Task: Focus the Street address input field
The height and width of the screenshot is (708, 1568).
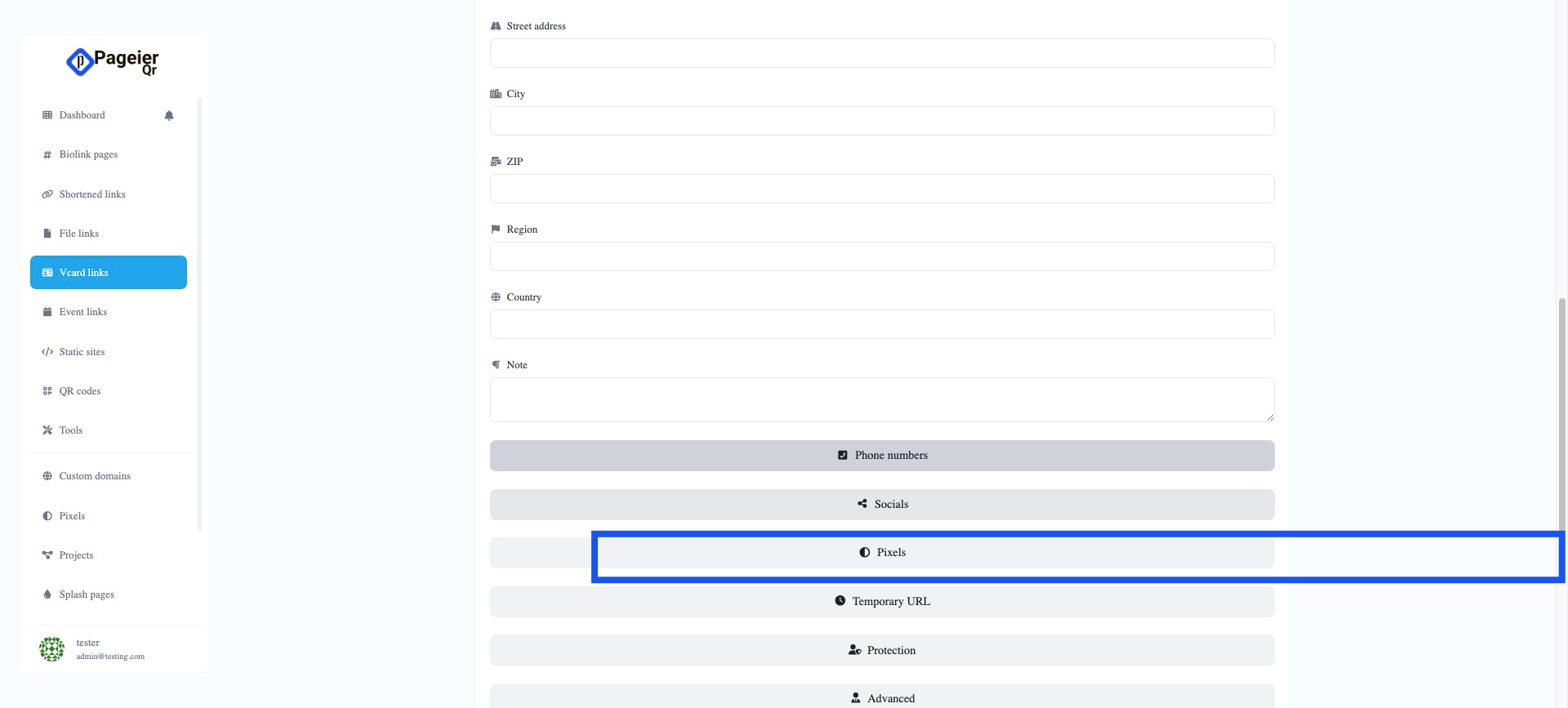Action: coord(882,53)
